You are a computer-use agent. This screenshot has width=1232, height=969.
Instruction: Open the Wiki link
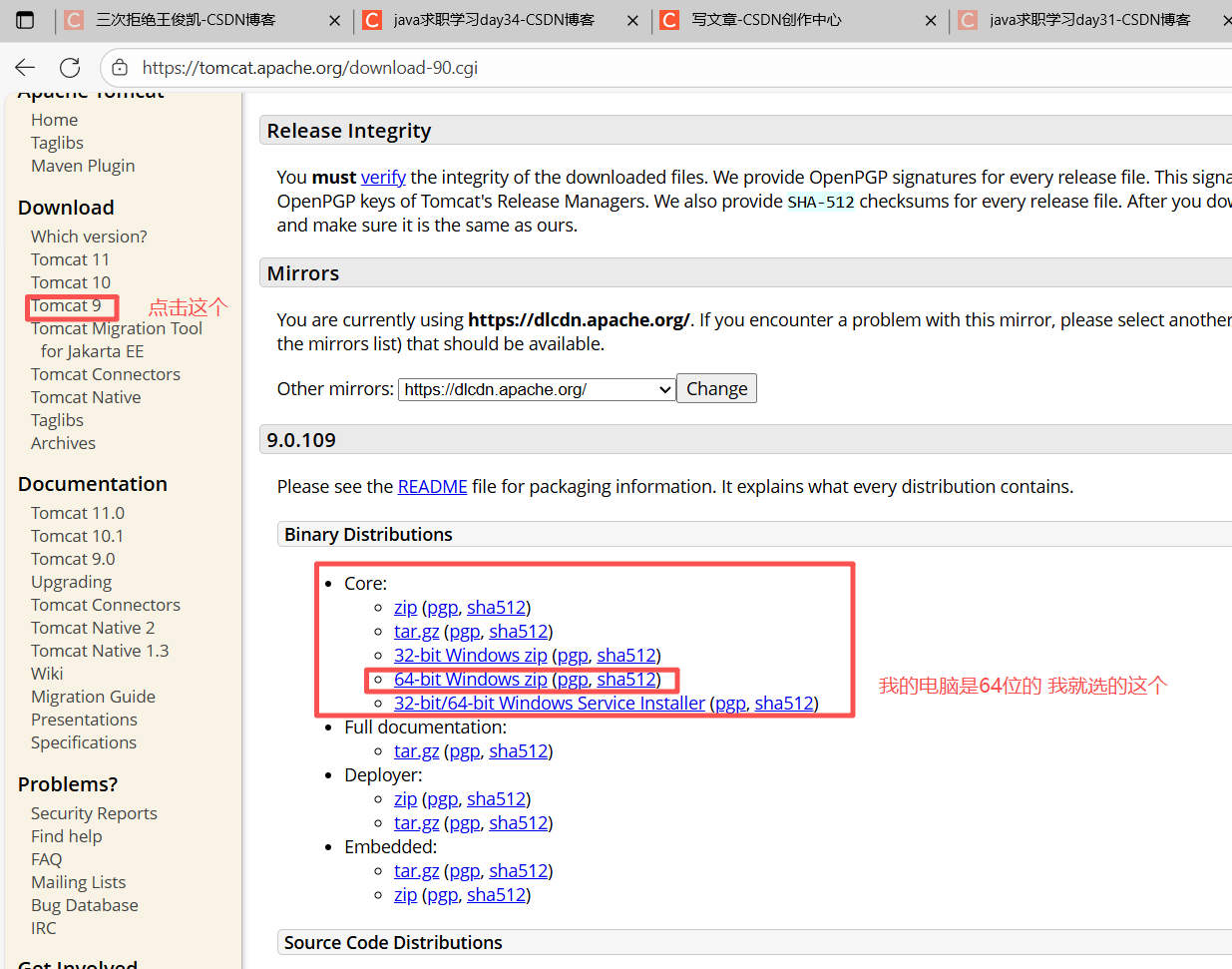click(47, 674)
